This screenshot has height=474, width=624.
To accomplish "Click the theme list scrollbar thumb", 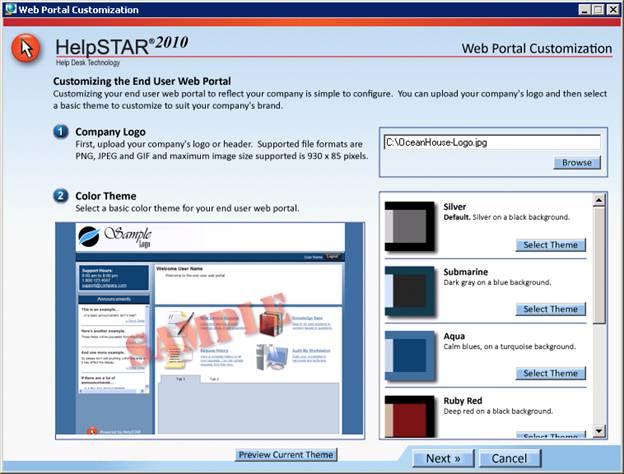I will [599, 265].
